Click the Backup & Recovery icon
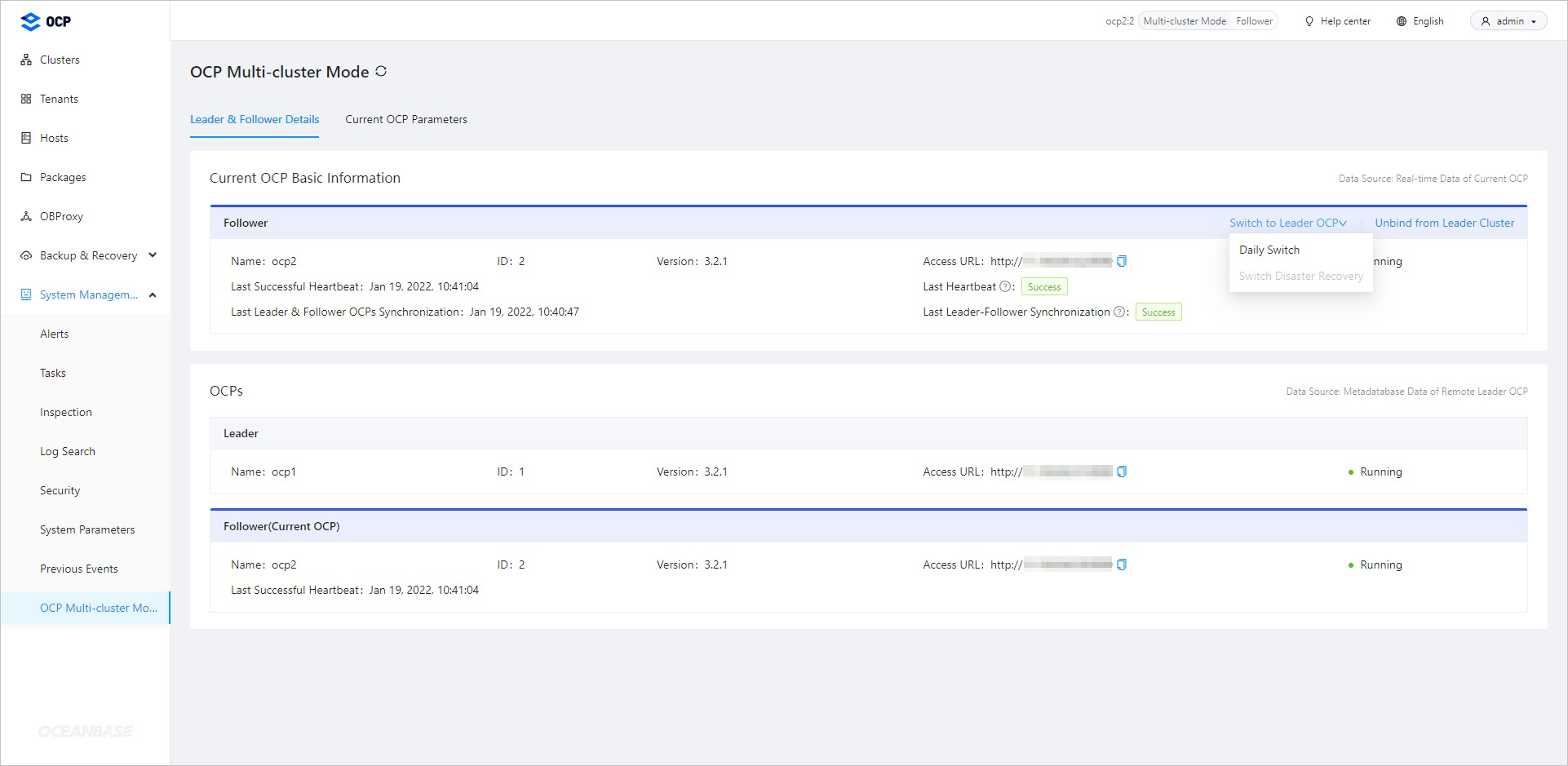The width and height of the screenshot is (1568, 766). click(x=26, y=255)
